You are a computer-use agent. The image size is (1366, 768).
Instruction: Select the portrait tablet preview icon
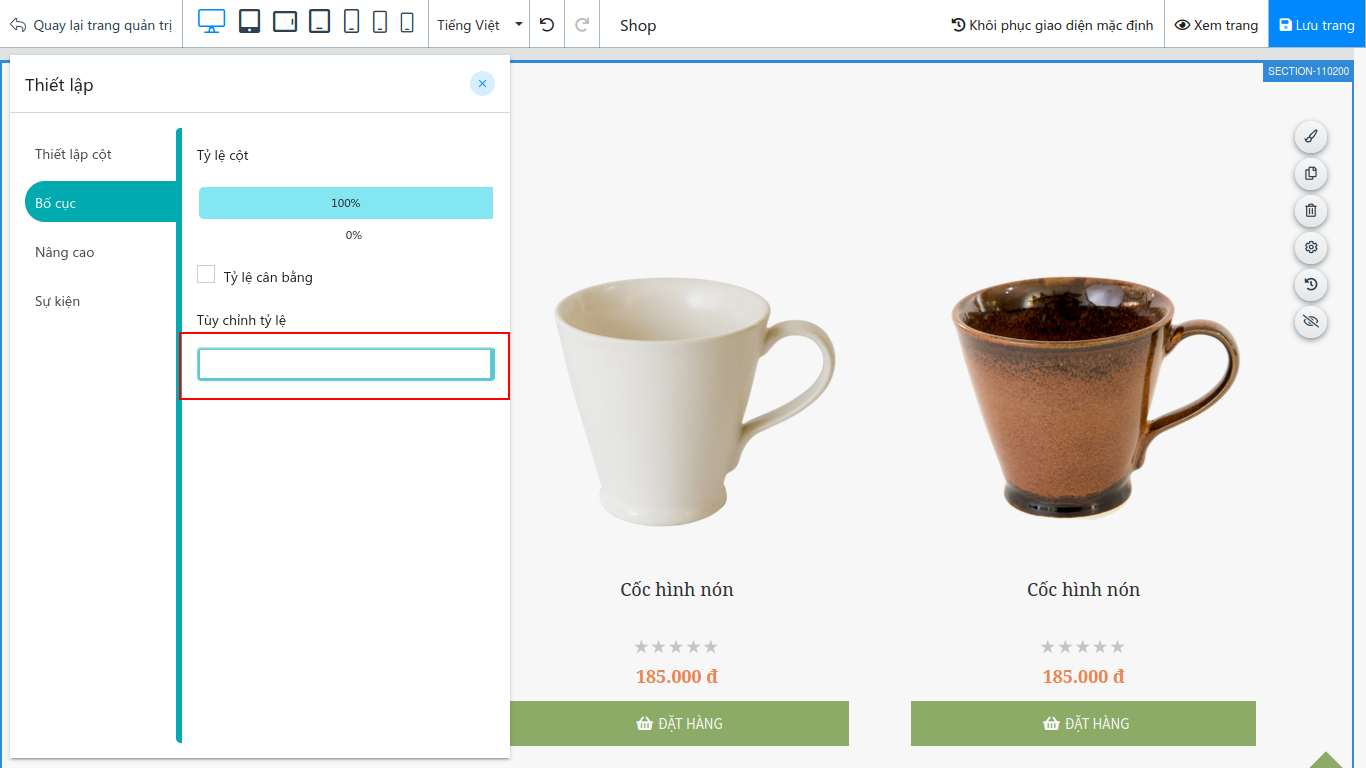250,22
